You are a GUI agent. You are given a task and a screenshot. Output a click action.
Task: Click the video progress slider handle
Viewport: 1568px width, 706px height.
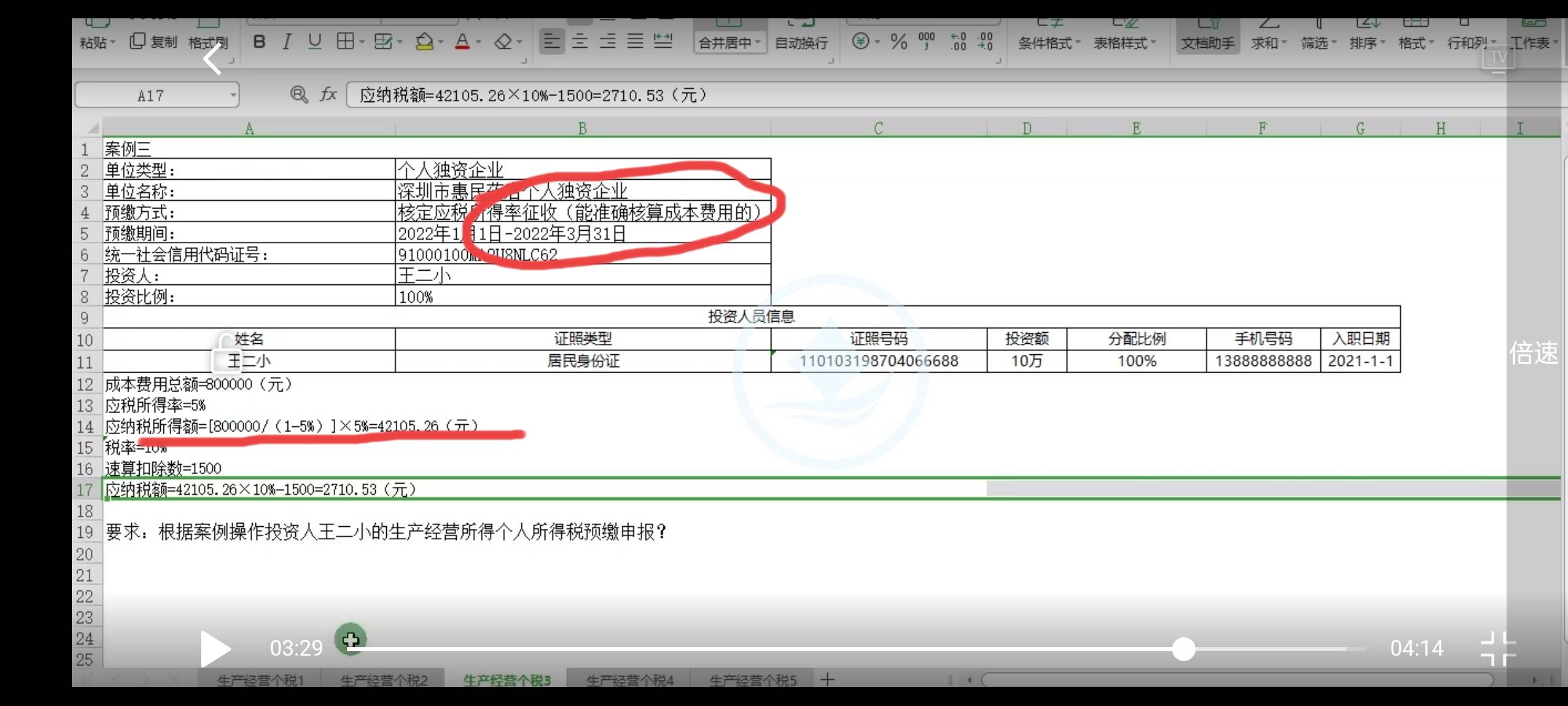[x=1183, y=648]
